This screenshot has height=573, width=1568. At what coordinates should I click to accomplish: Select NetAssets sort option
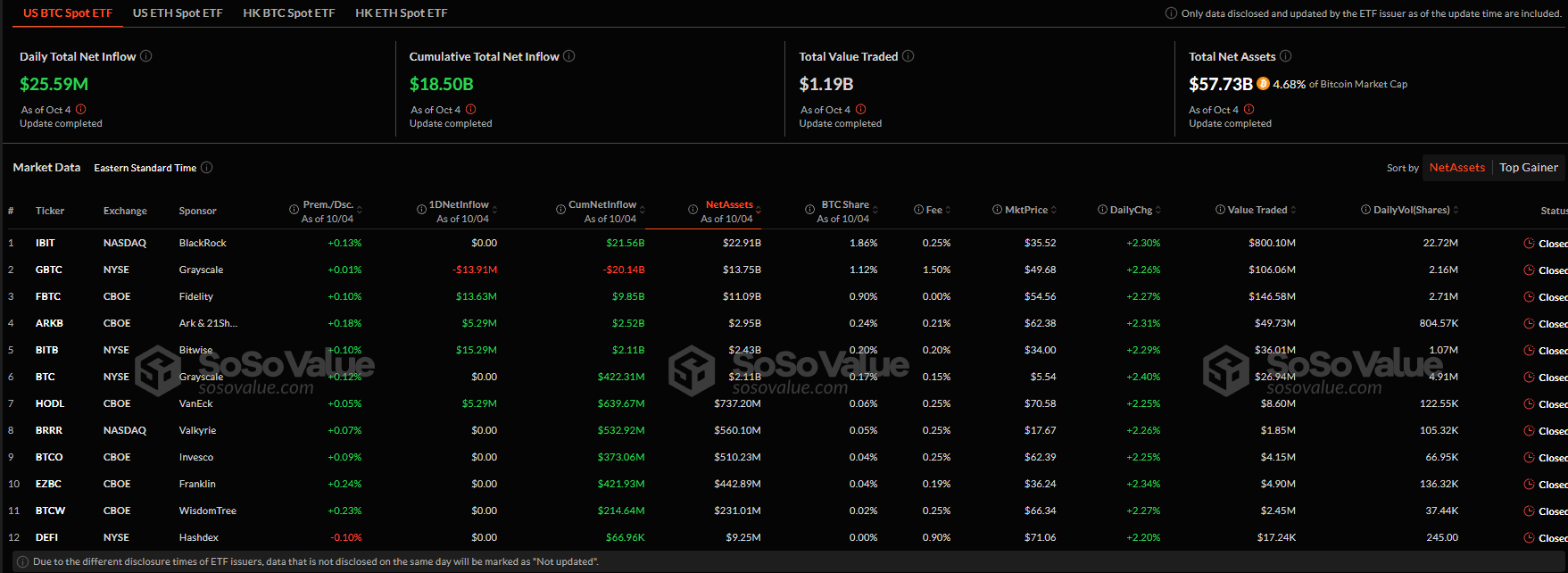point(1456,168)
